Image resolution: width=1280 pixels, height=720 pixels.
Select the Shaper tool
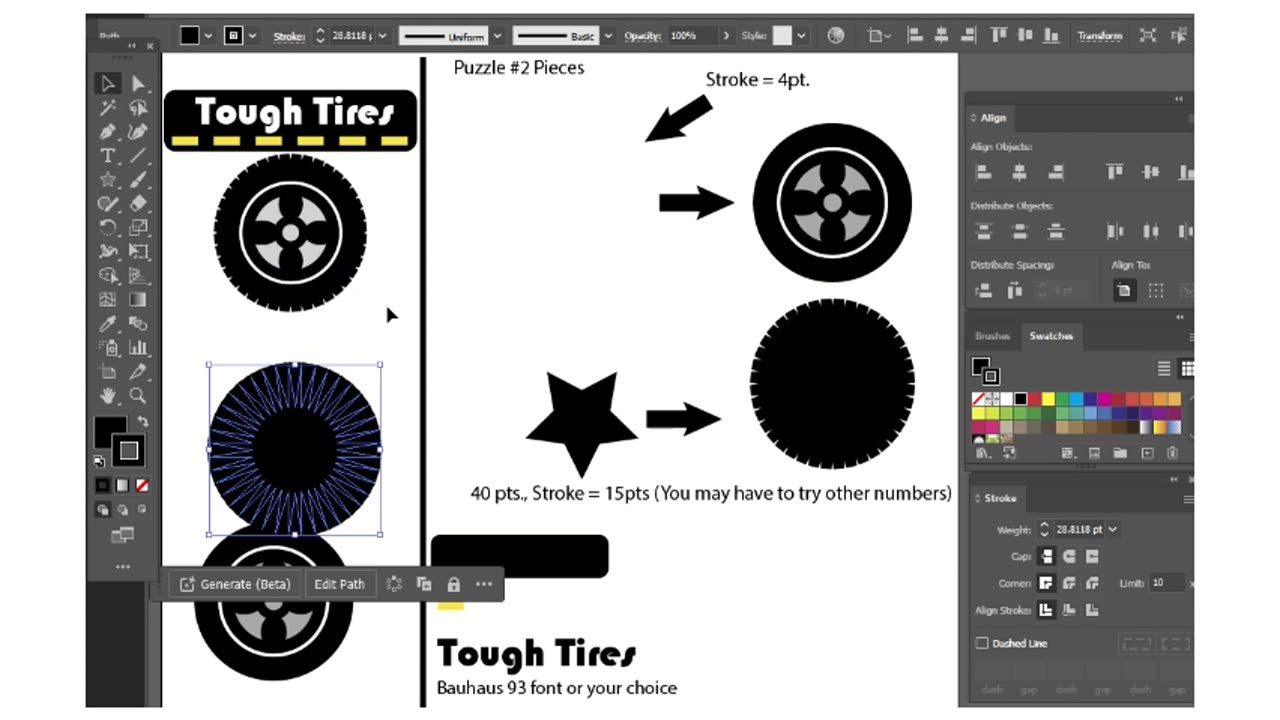coord(108,203)
